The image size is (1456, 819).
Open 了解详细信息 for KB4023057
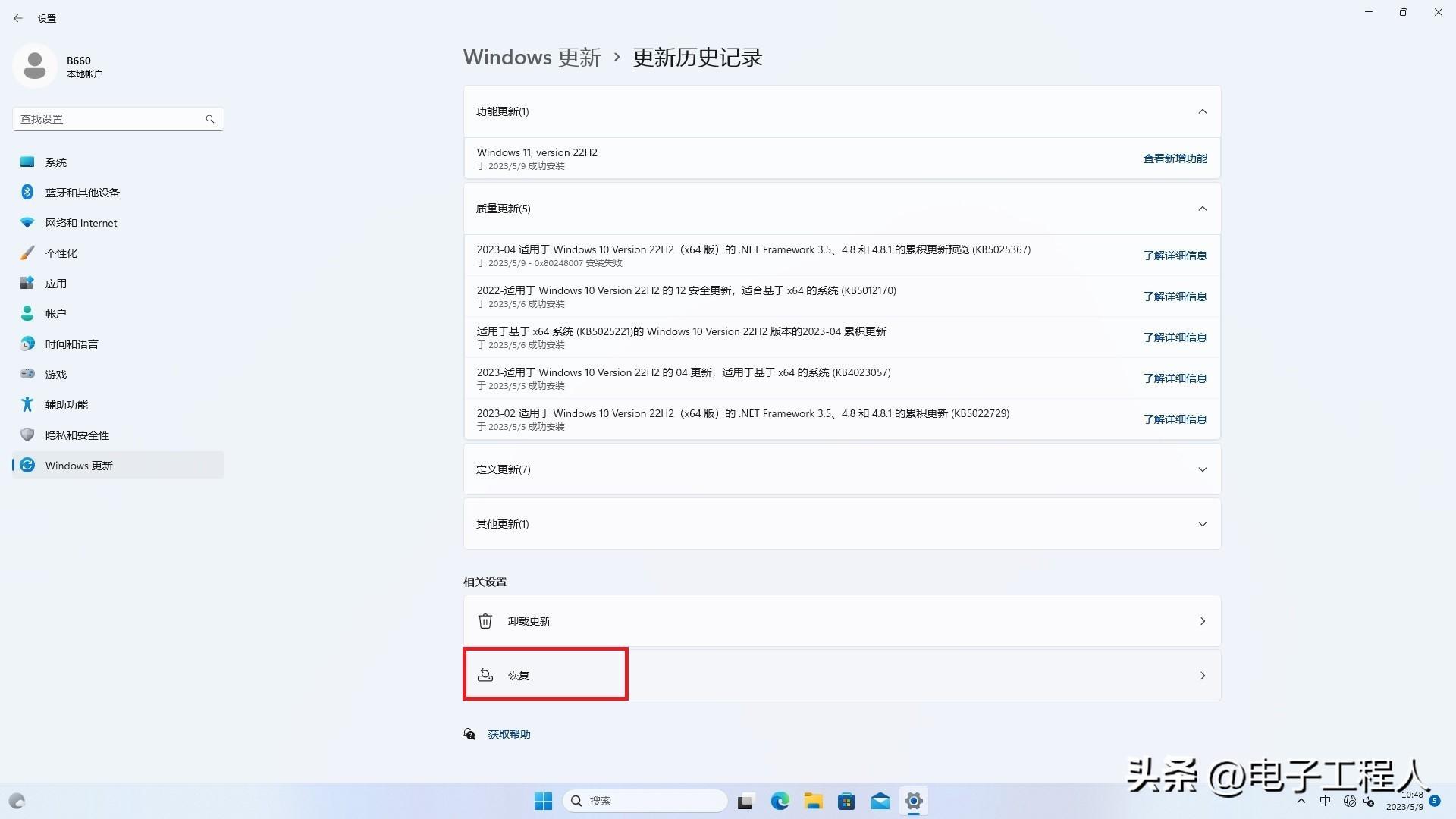[1175, 378]
